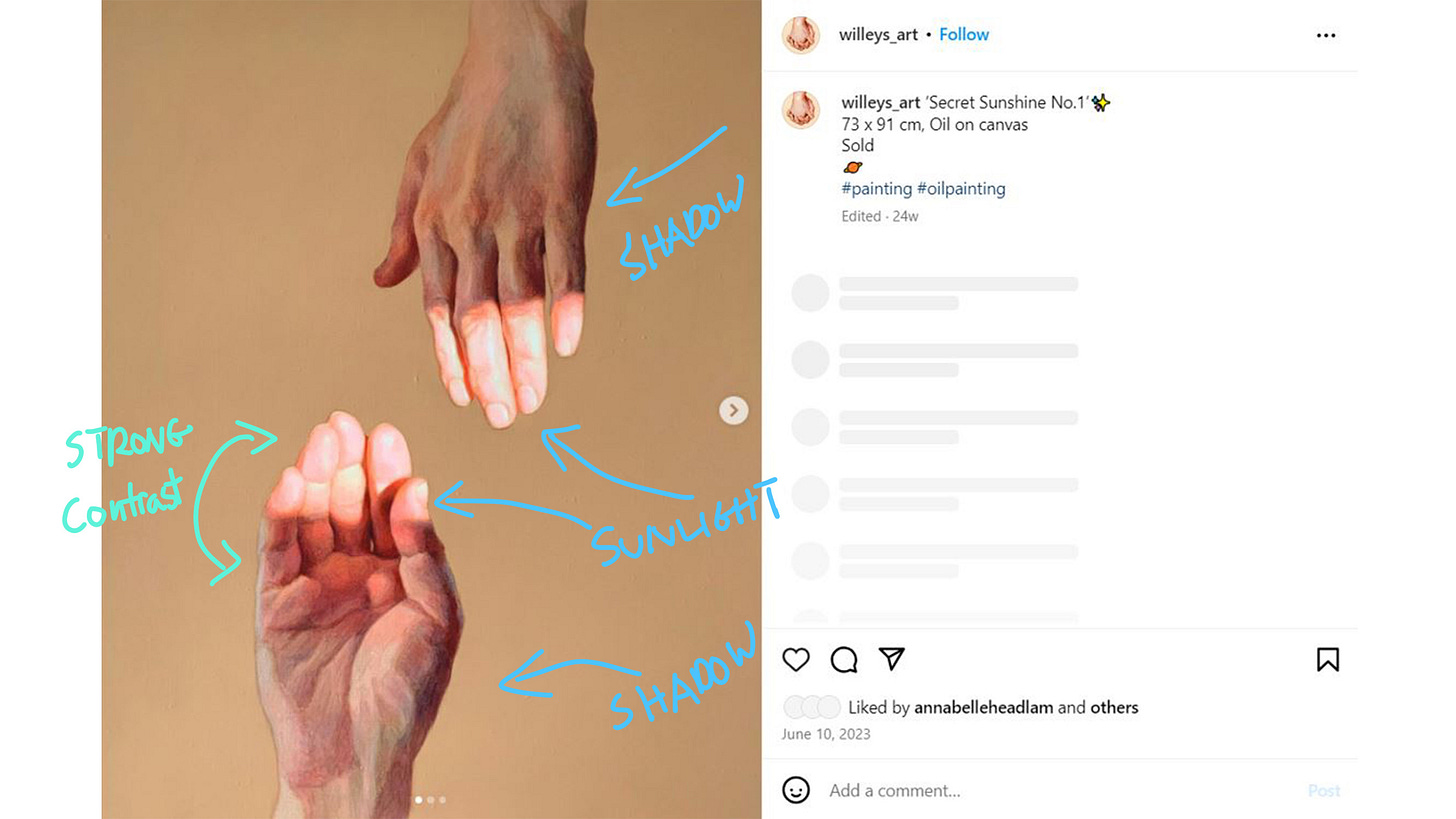The height and width of the screenshot is (819, 1456).
Task: Click the Post comment button
Action: pos(1324,791)
